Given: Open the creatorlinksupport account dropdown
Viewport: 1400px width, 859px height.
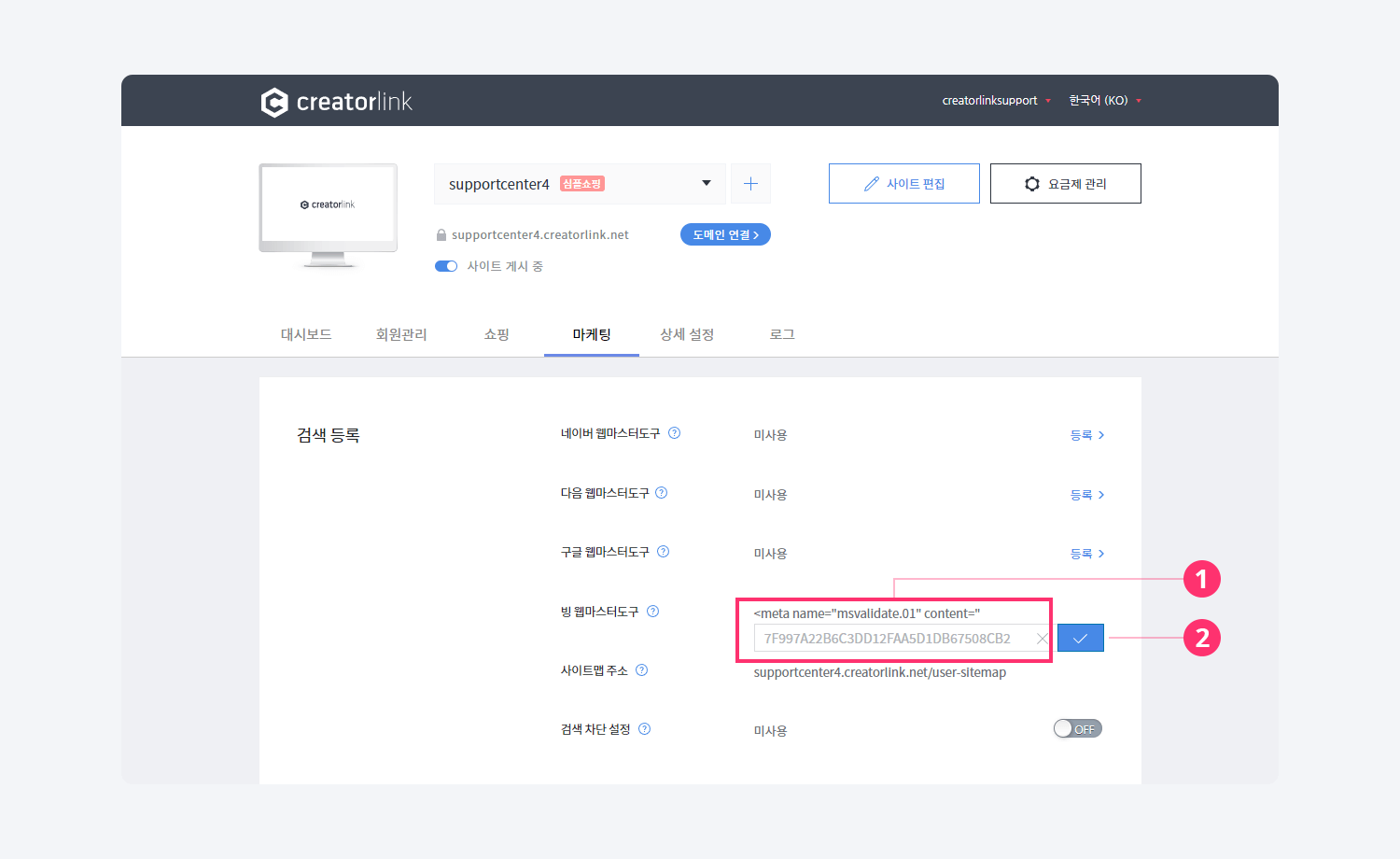Looking at the screenshot, I should click(x=996, y=101).
